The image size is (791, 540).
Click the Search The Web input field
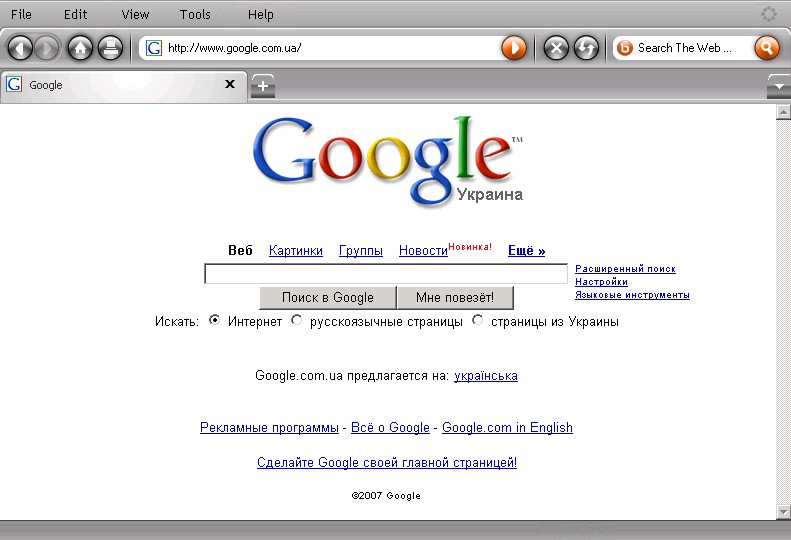coord(694,48)
